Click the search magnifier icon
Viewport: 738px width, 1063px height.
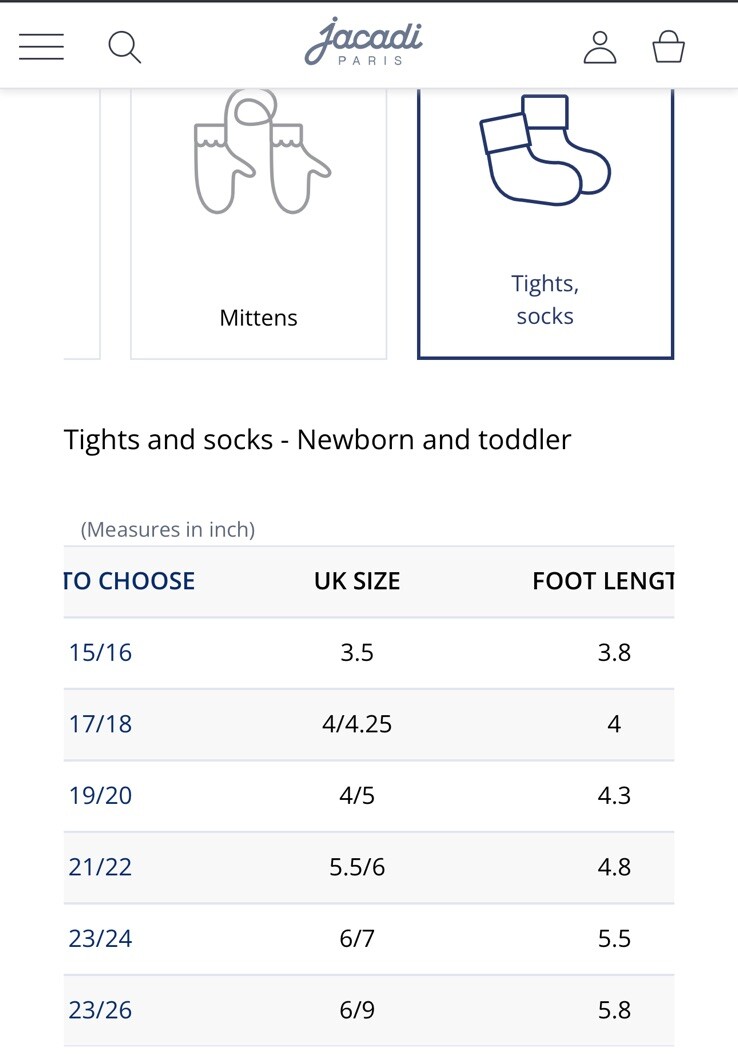[125, 47]
